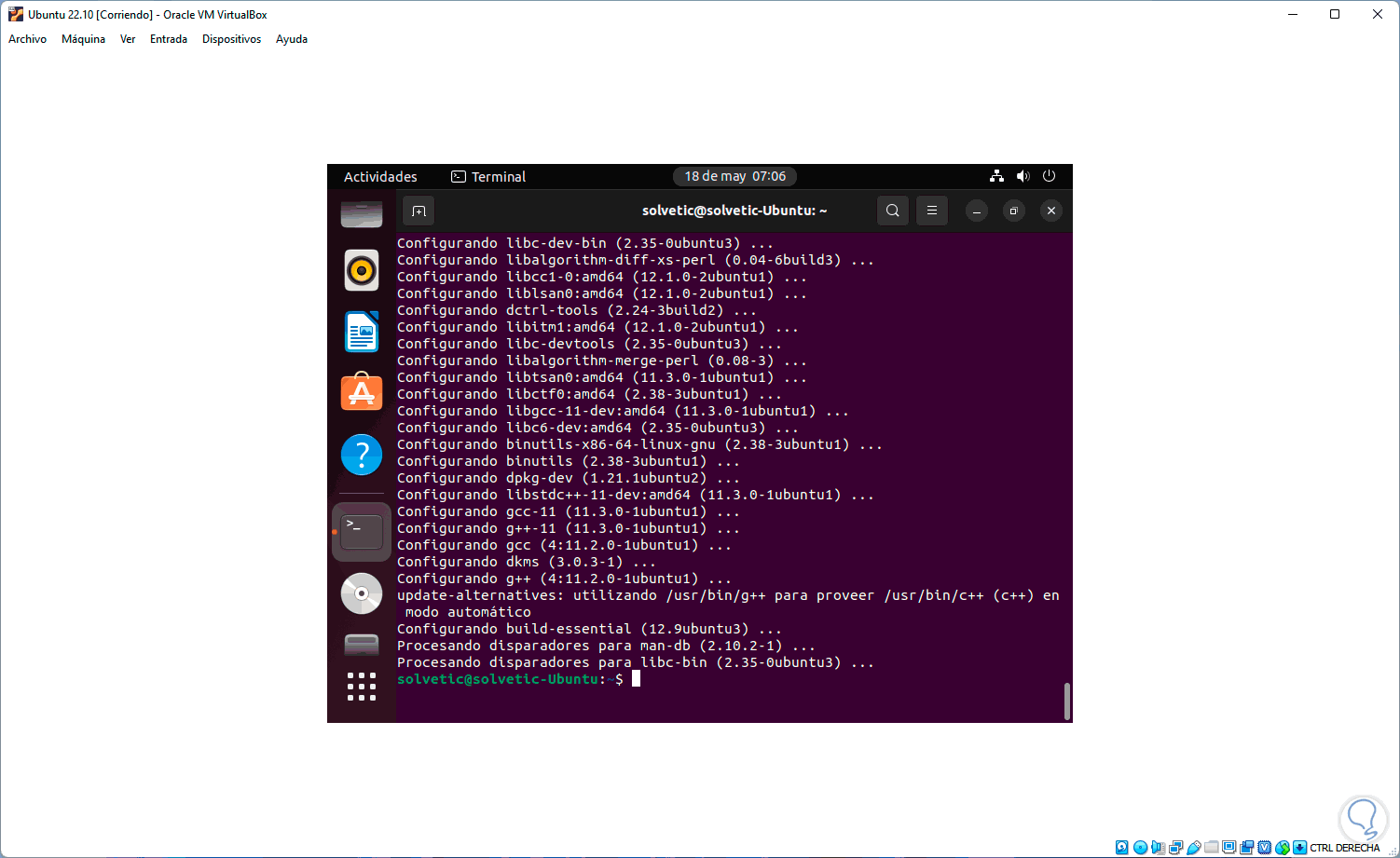Open the Terminal app menu in top bar
The width and height of the screenshot is (1400, 858).
488,176
